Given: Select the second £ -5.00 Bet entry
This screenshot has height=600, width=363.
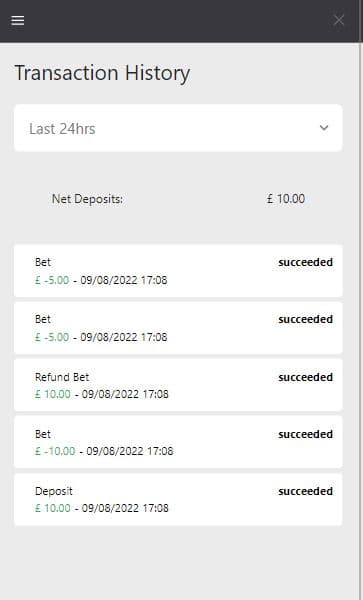Looking at the screenshot, I should tap(178, 328).
